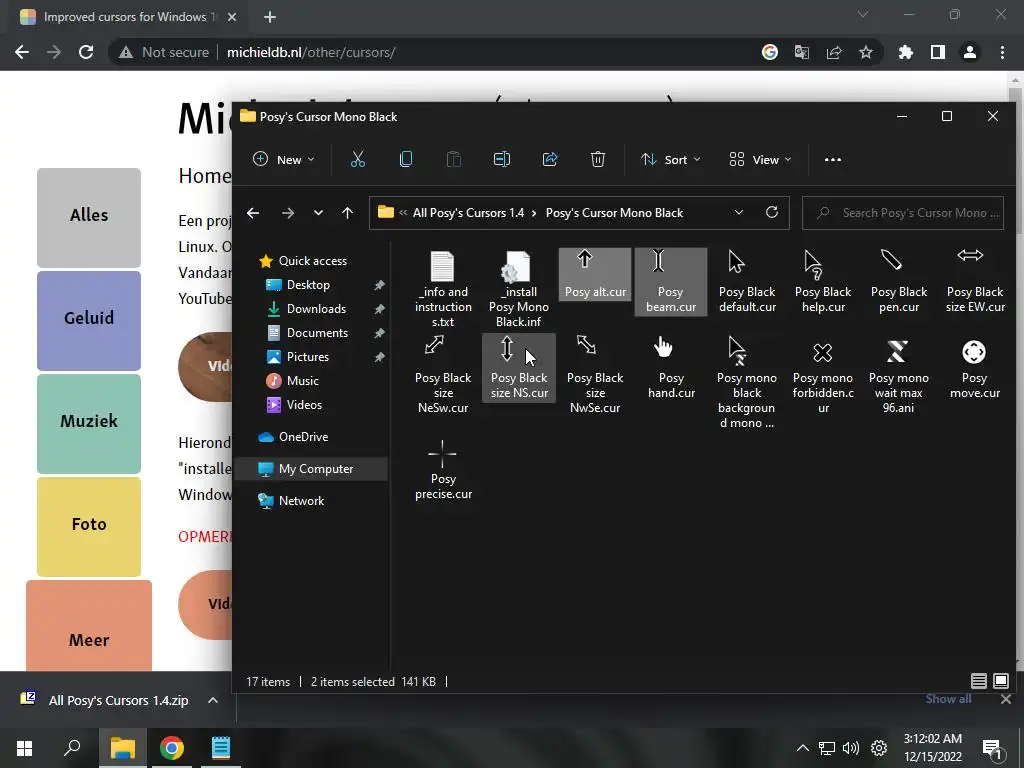Select Posy Black size EW.cur file
The width and height of the screenshot is (1024, 768).
(x=975, y=281)
